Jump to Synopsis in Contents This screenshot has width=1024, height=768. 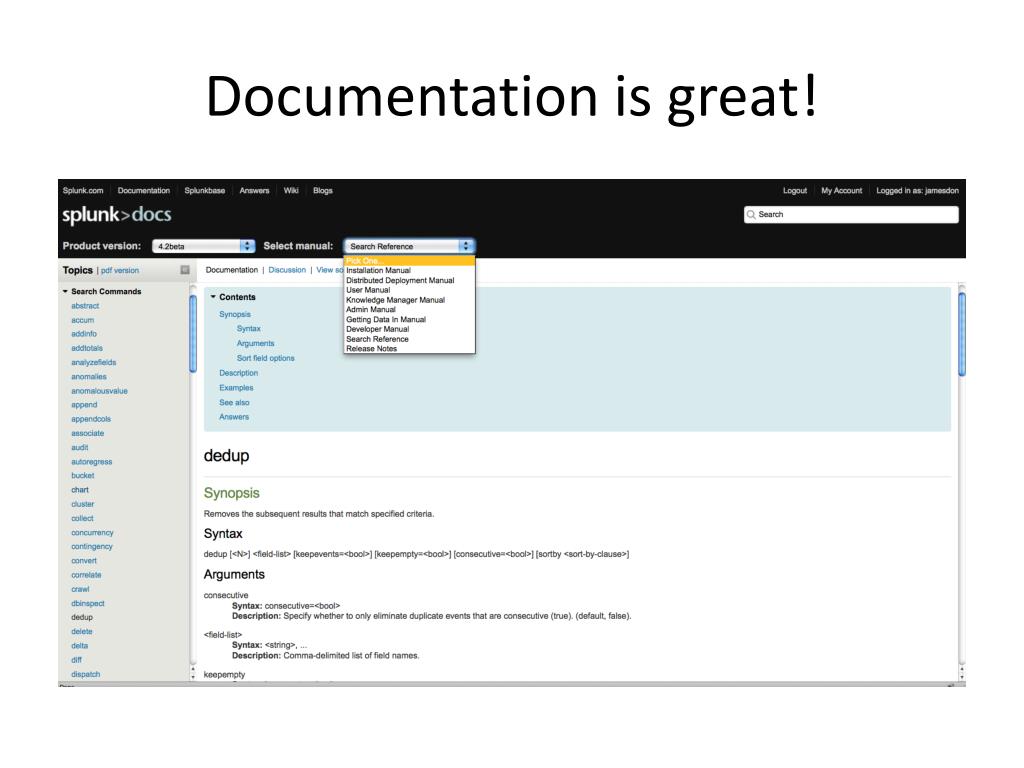[x=234, y=314]
